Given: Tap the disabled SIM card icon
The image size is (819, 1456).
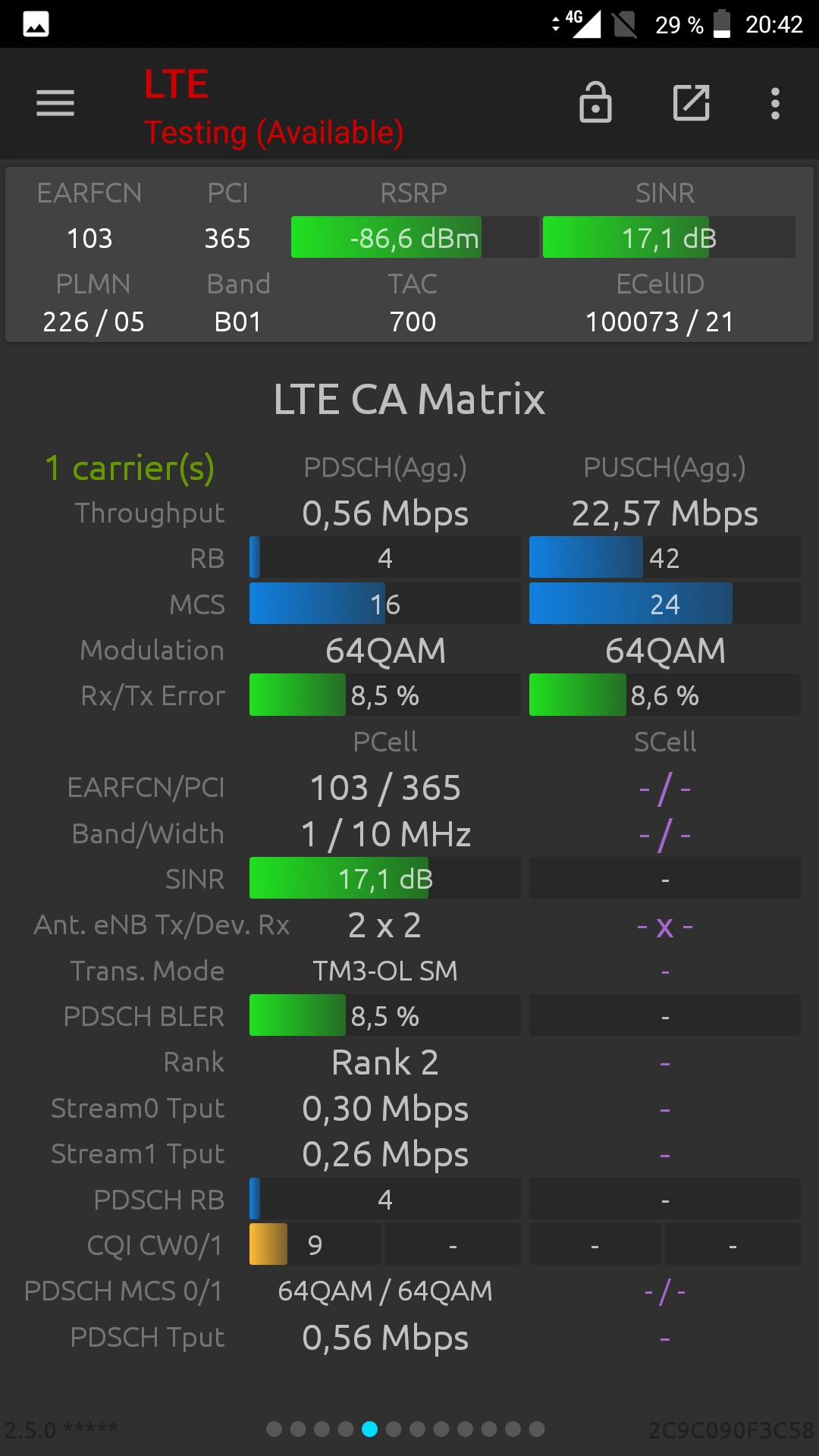Looking at the screenshot, I should (x=624, y=24).
